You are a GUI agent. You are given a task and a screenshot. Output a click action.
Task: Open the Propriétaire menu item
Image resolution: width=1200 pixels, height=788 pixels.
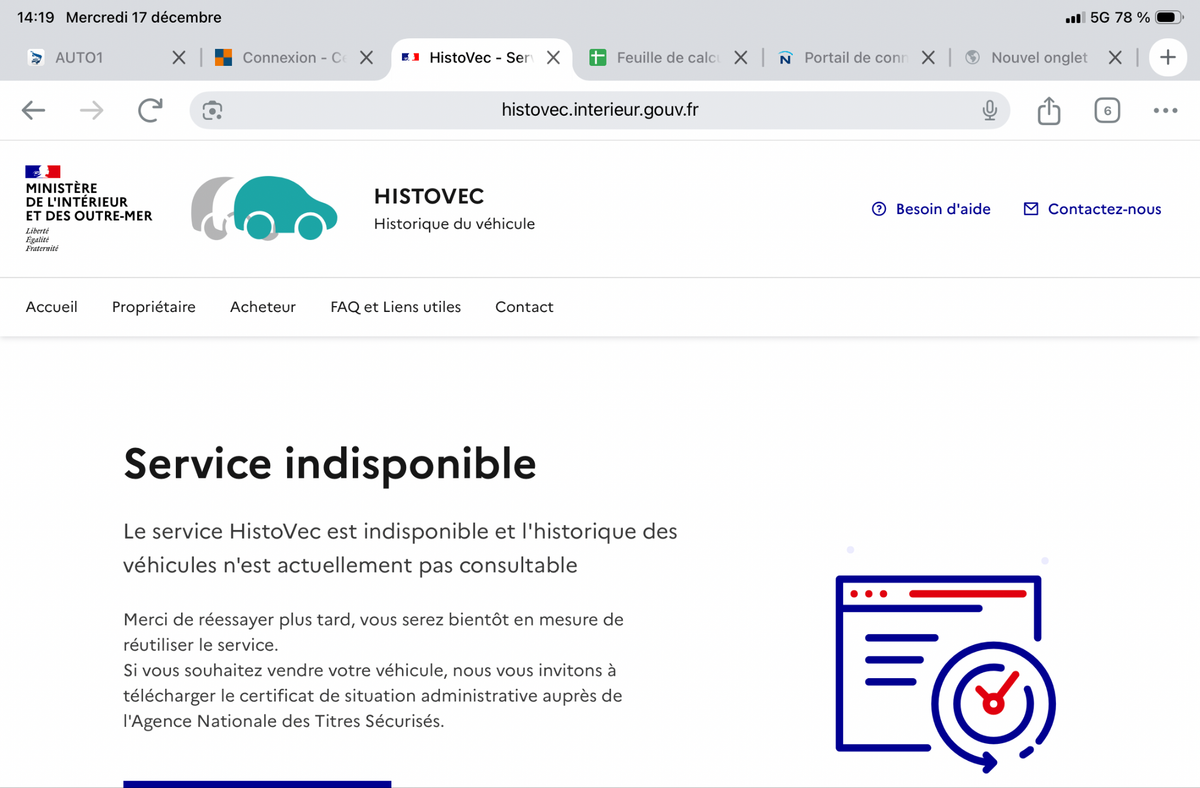[154, 307]
